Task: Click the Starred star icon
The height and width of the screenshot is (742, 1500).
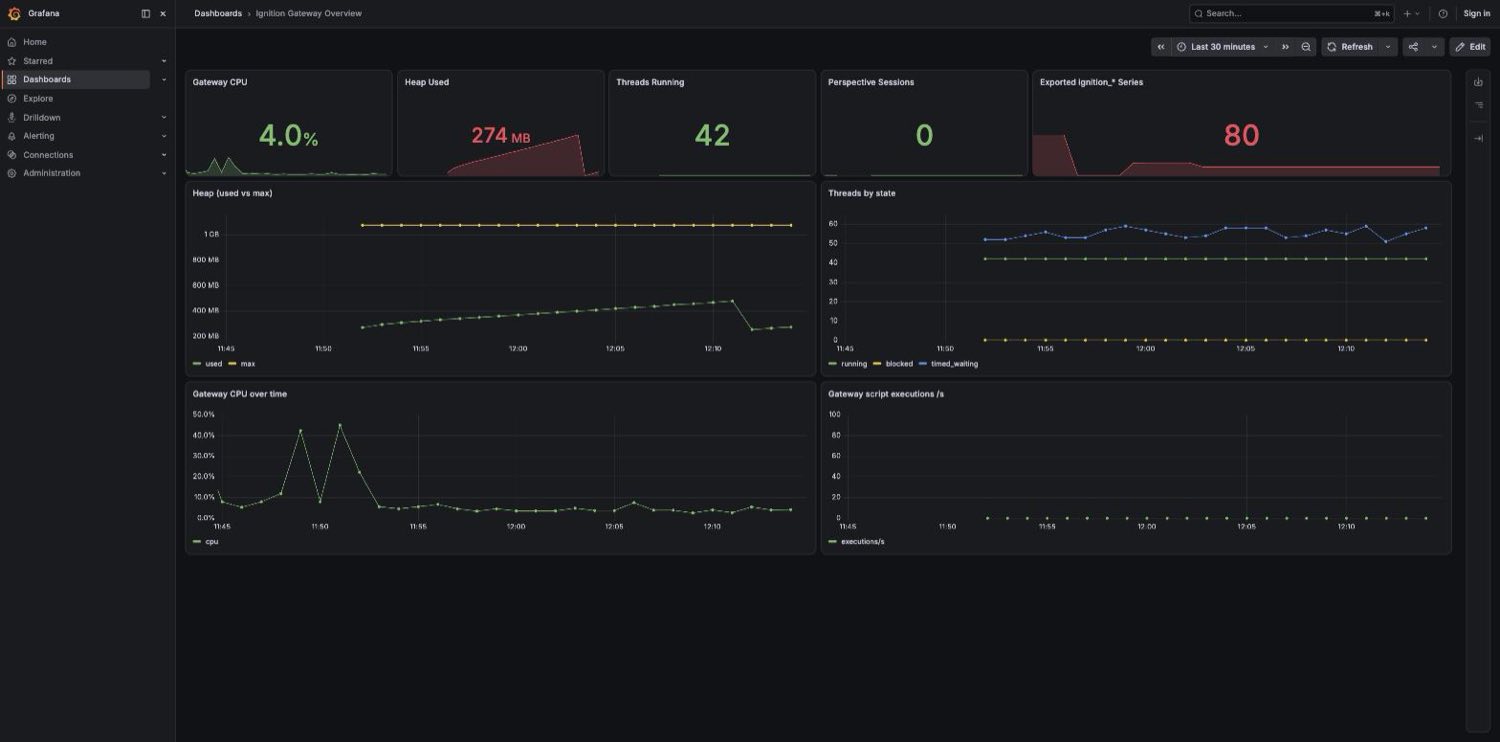Action: (x=12, y=61)
